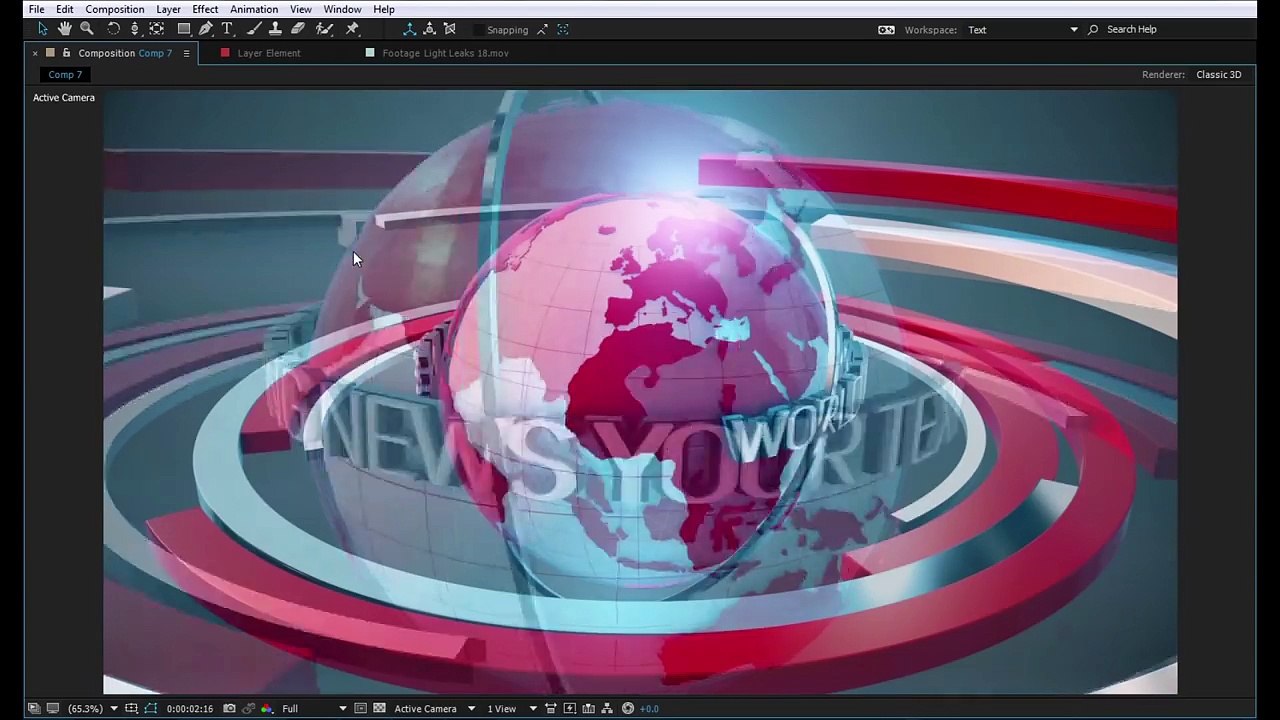Toggle mask and shape path visibility
1280x720 pixels.
(151, 709)
